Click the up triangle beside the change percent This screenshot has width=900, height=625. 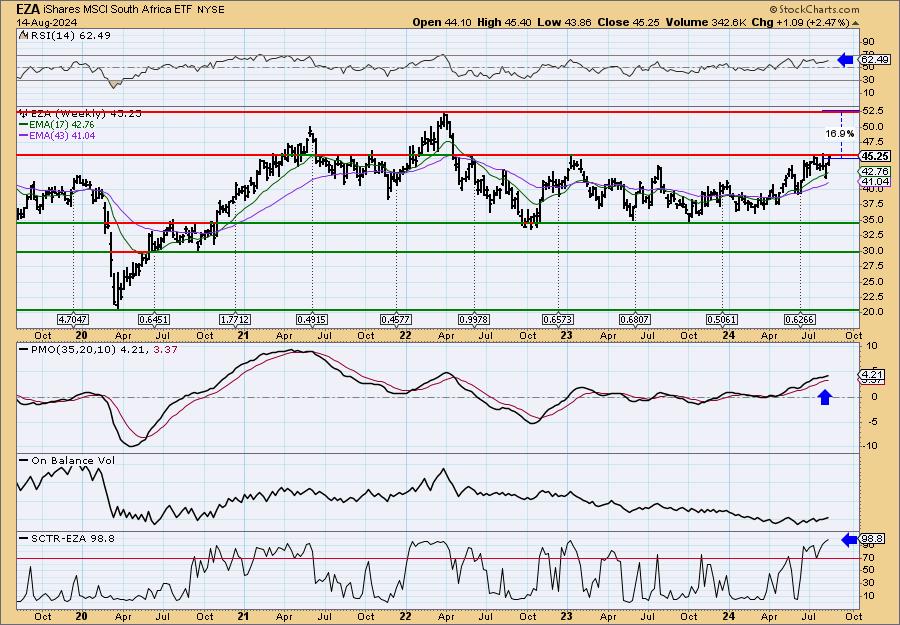pyautogui.click(x=855, y=23)
